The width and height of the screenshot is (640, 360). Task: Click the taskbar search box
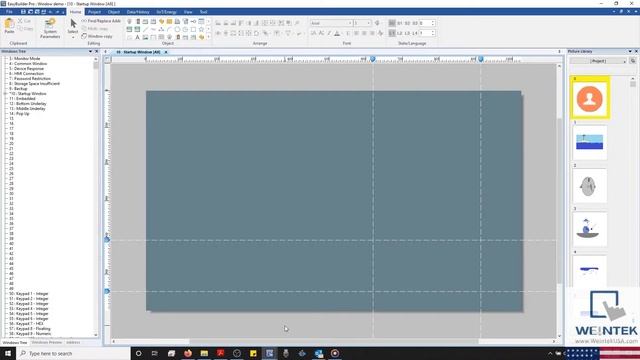(x=73, y=353)
